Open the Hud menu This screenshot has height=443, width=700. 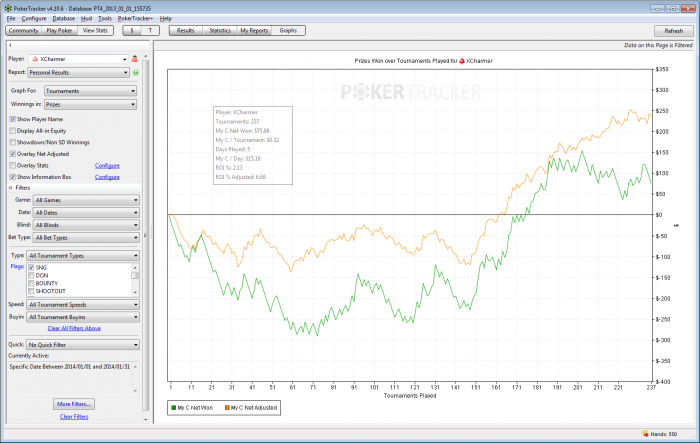point(86,18)
